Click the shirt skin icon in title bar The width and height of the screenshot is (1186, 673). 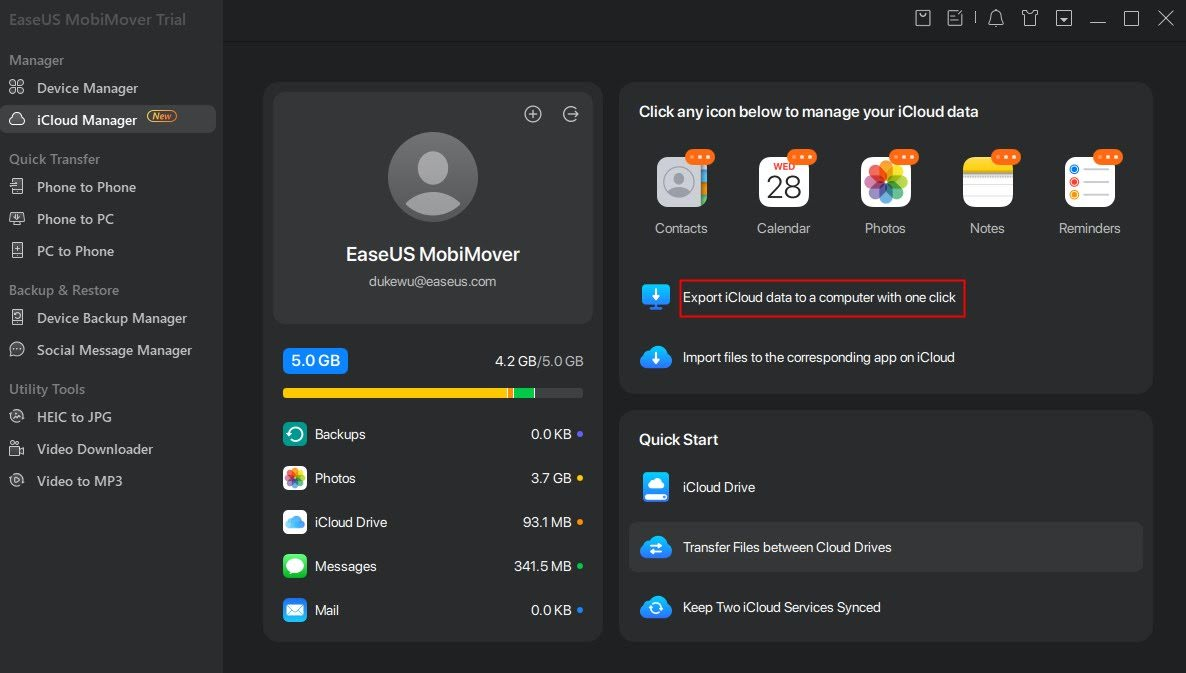tap(1029, 18)
